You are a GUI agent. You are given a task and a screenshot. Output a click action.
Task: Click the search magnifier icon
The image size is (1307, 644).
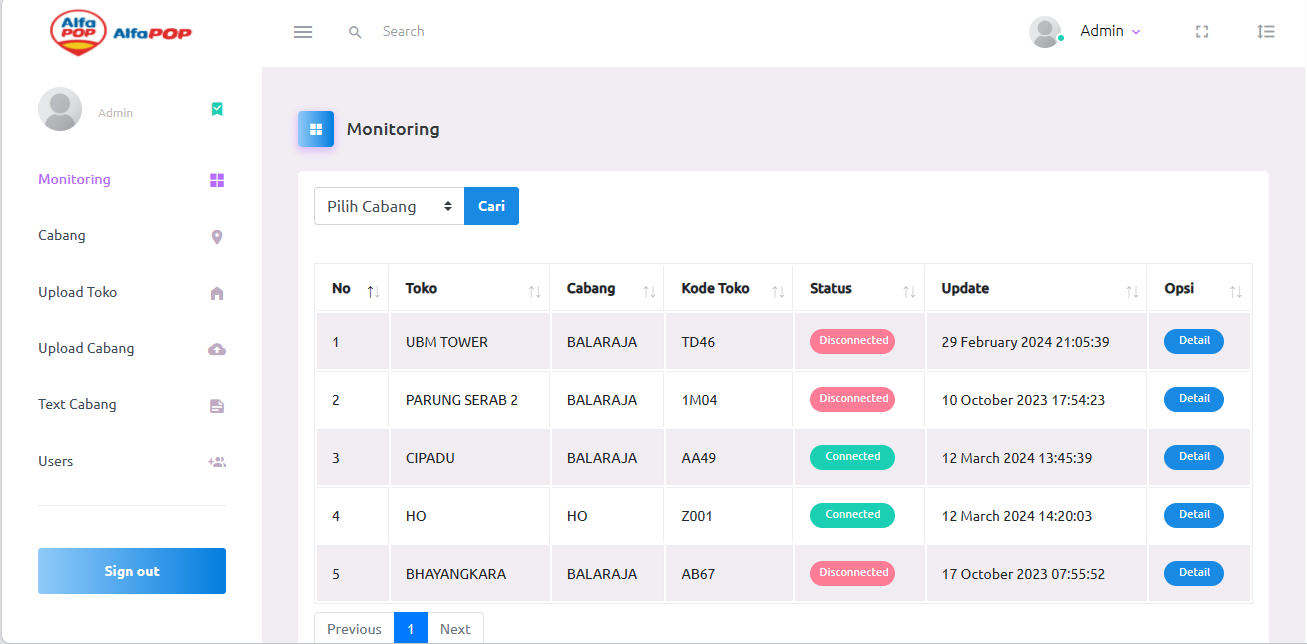355,32
